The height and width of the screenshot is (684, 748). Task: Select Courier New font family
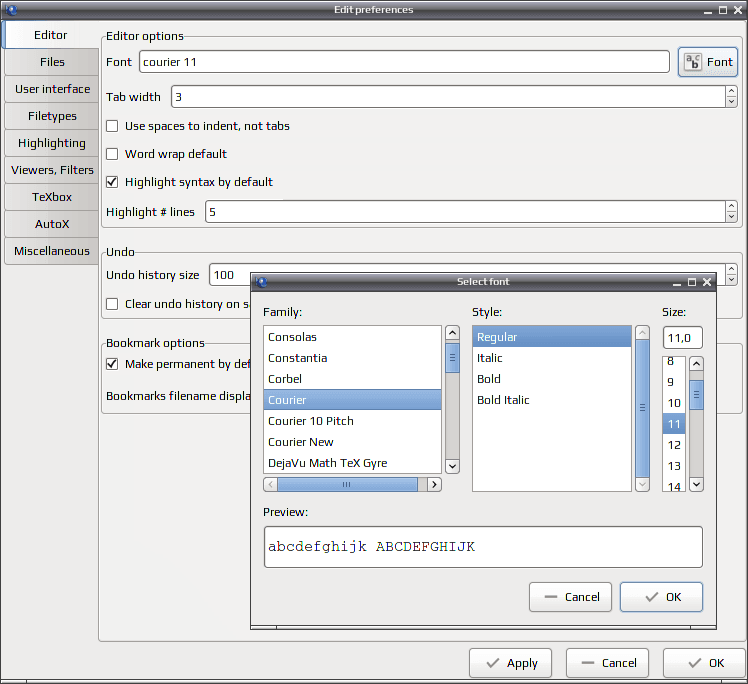[353, 442]
